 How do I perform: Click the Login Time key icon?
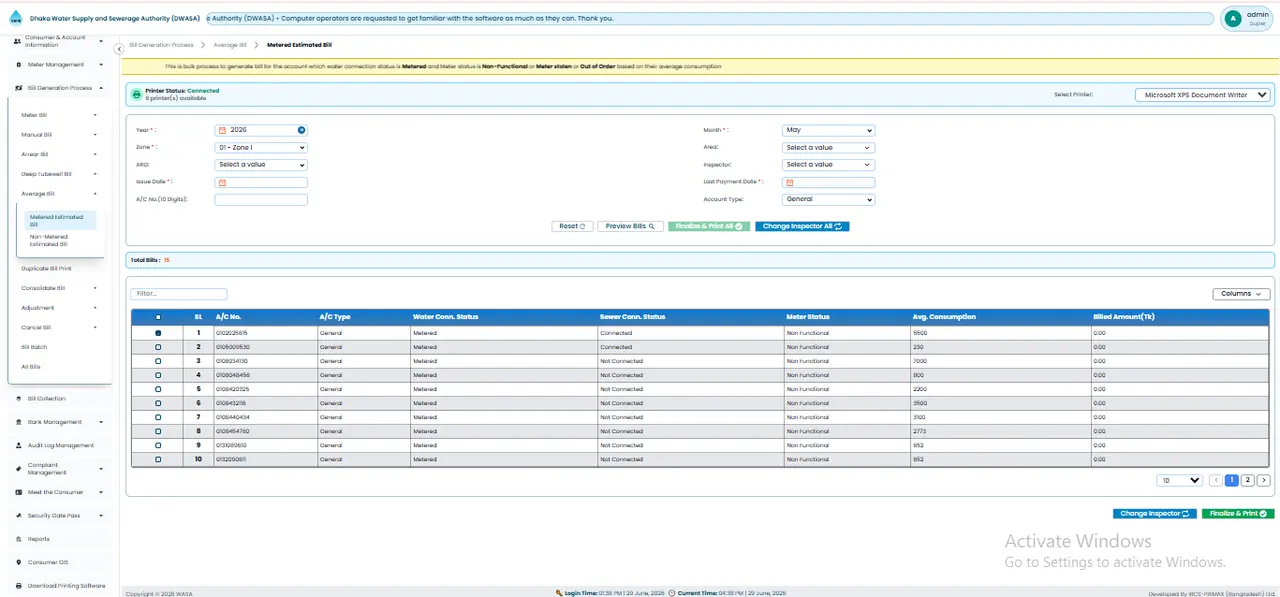tap(560, 593)
